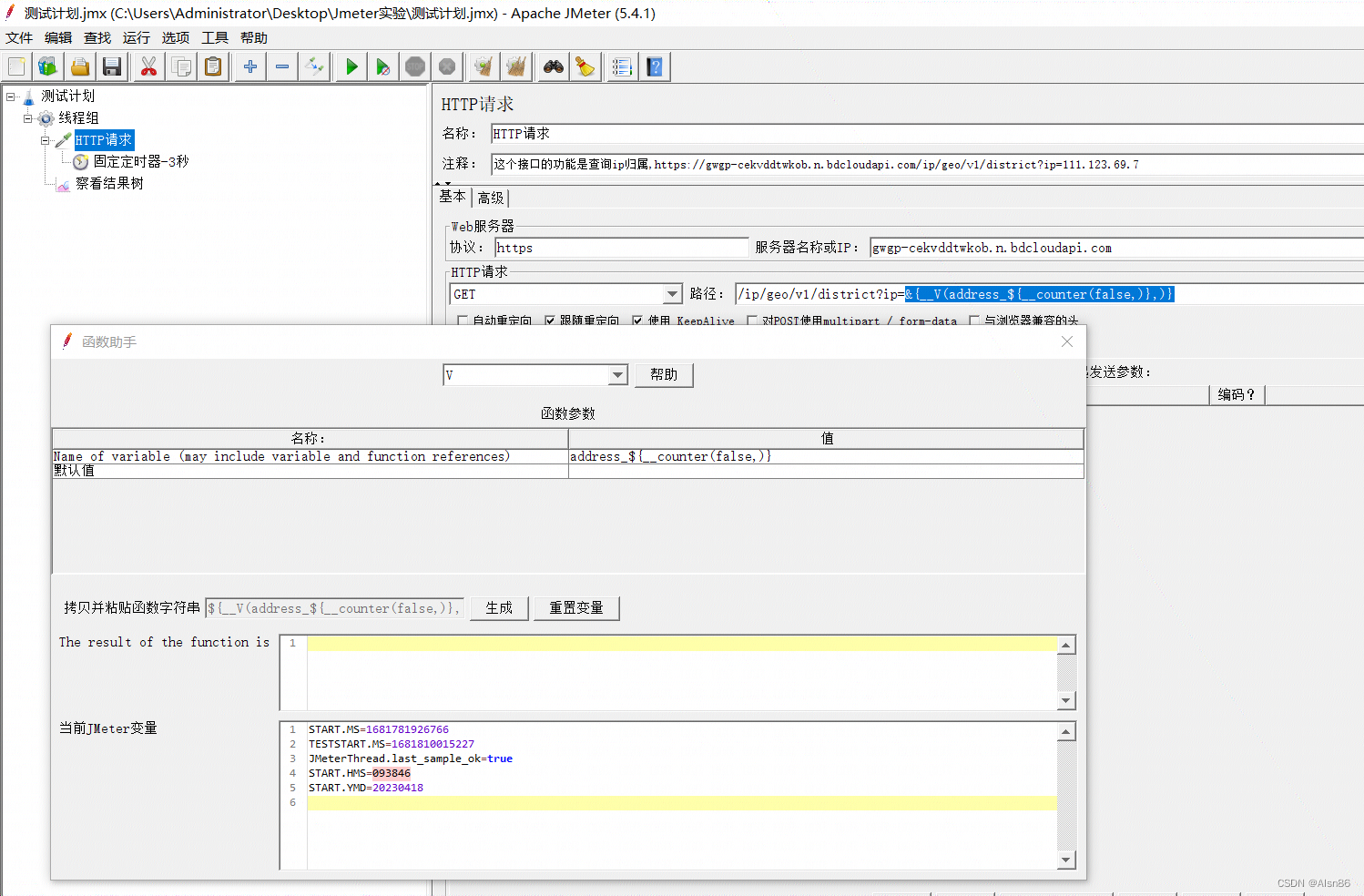Start the test with green play icon
The image size is (1364, 896).
pos(351,66)
